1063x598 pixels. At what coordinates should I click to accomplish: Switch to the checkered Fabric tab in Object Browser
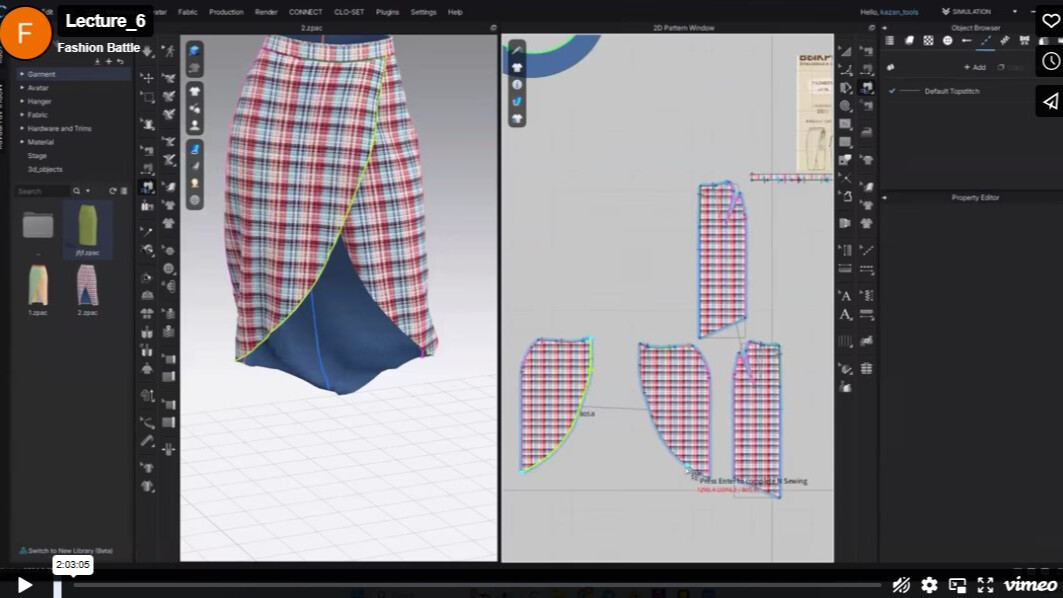928,40
